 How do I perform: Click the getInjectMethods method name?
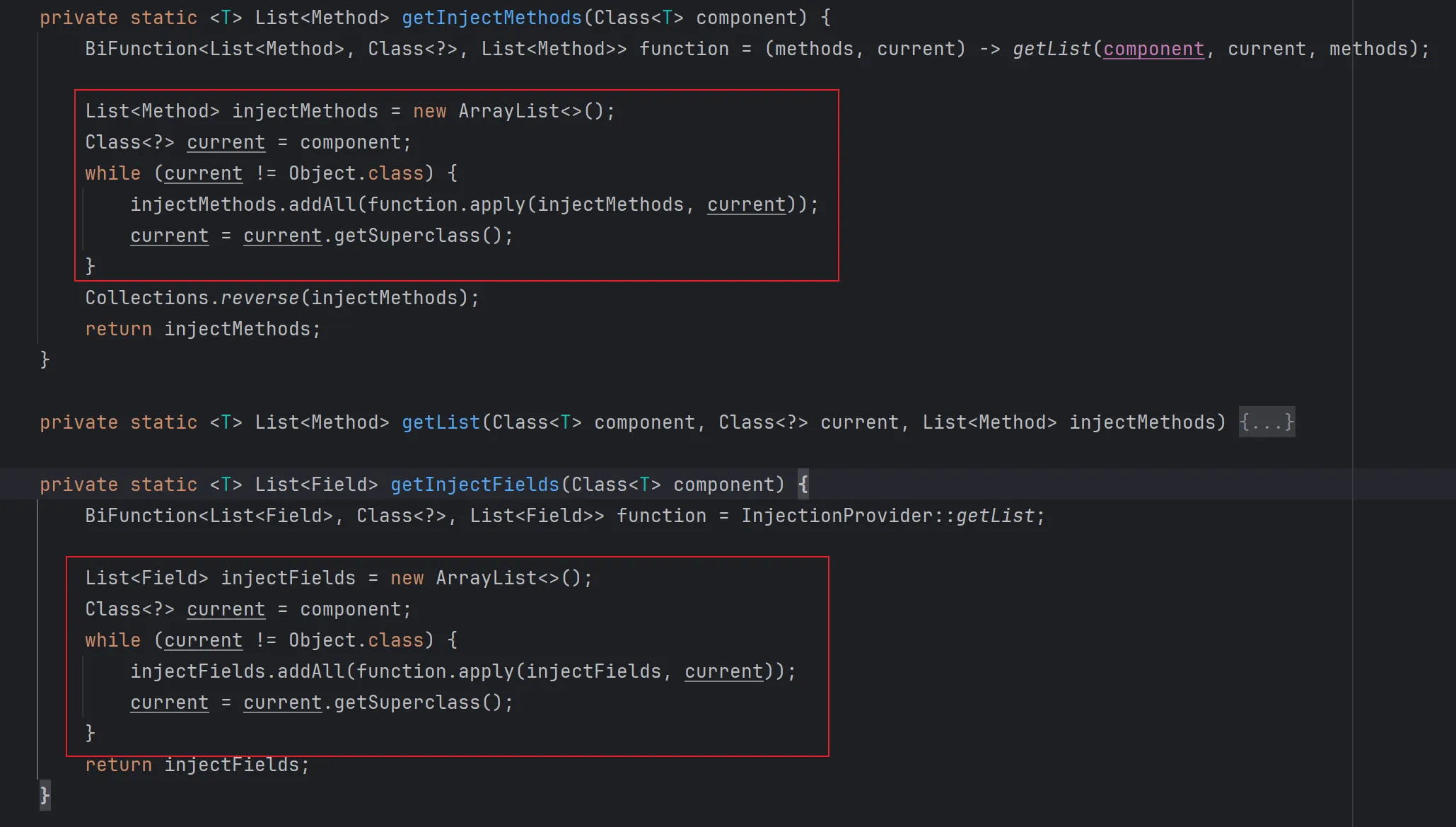click(x=491, y=18)
